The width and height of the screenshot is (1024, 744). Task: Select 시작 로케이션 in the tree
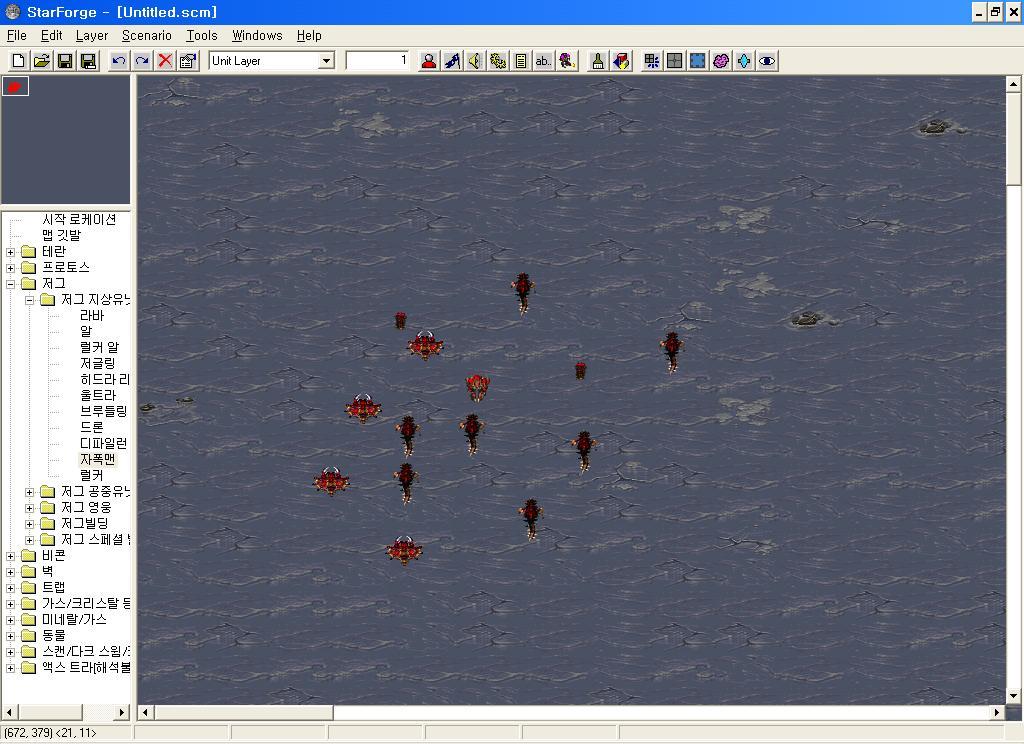(x=79, y=219)
